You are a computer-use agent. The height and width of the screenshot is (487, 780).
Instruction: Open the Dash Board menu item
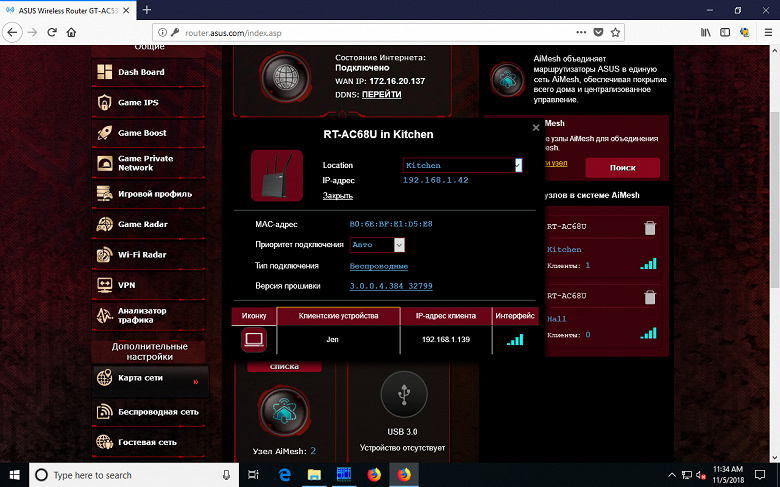[148, 72]
